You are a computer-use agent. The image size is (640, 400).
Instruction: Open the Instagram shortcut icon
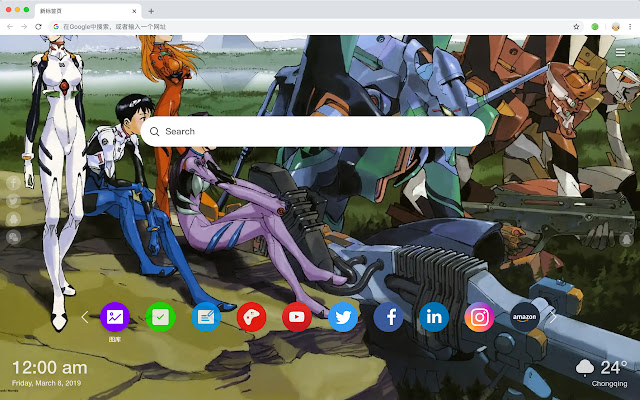(479, 317)
